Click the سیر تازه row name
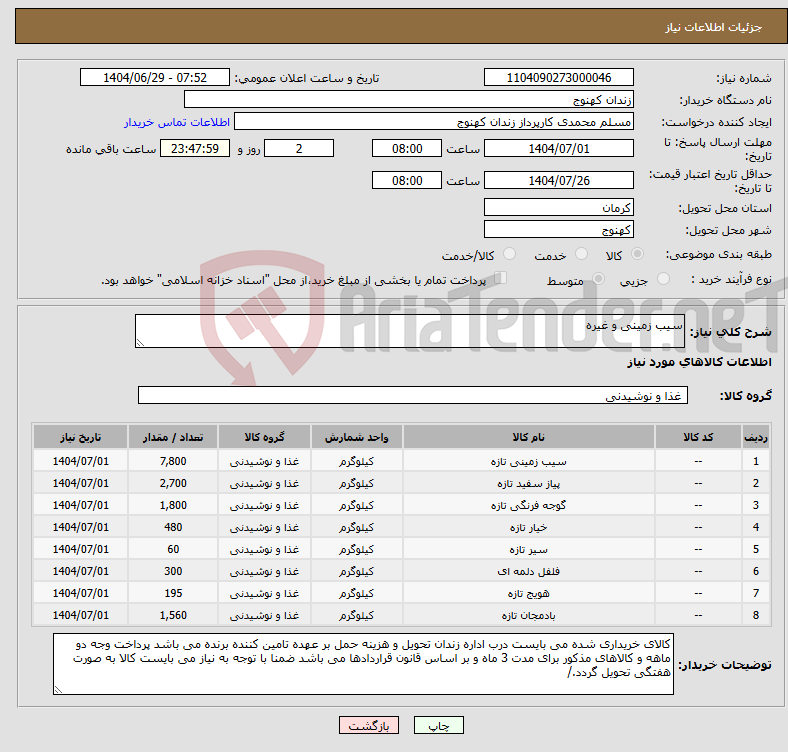 [528, 549]
